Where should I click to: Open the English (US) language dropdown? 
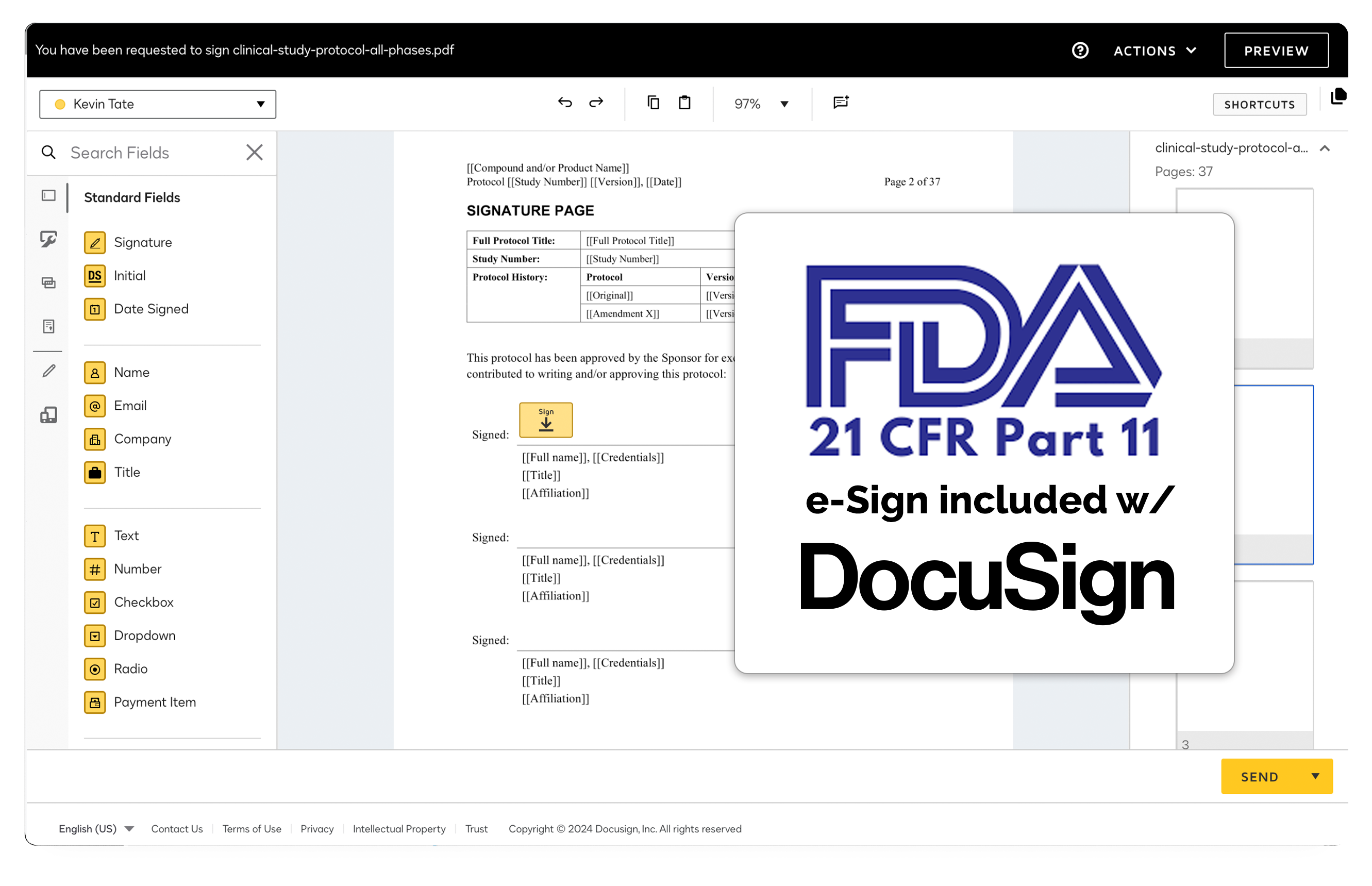click(96, 828)
